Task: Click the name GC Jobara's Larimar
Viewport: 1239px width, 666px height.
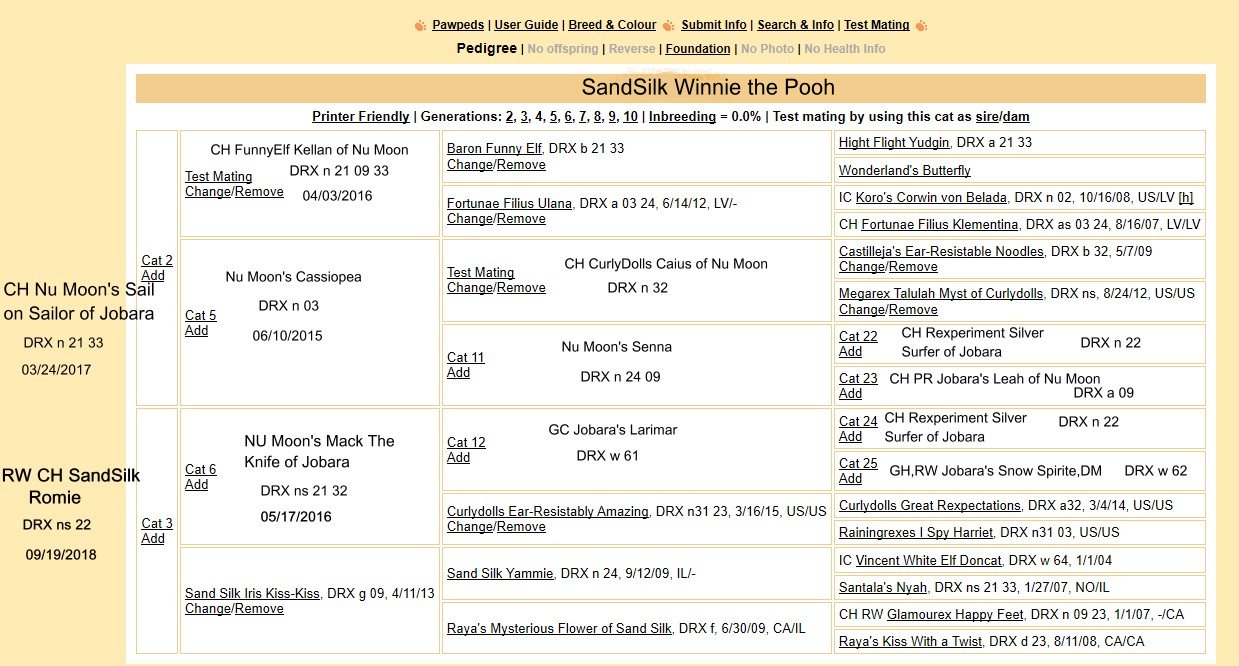Action: 612,430
